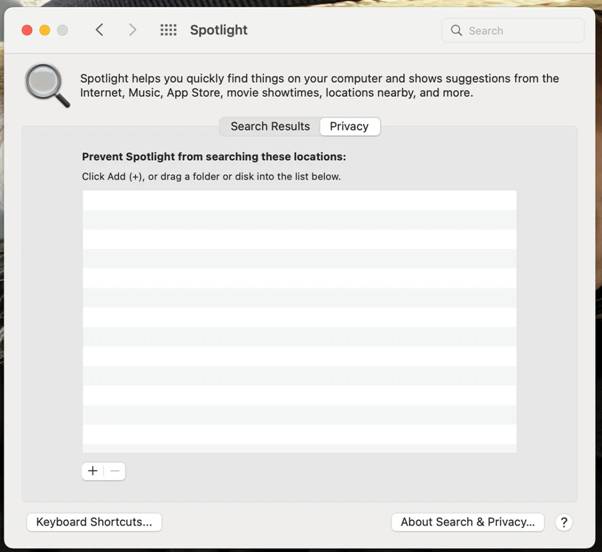Click the "Prevent Spotlight from searching" heading
The width and height of the screenshot is (602, 552).
click(x=213, y=157)
